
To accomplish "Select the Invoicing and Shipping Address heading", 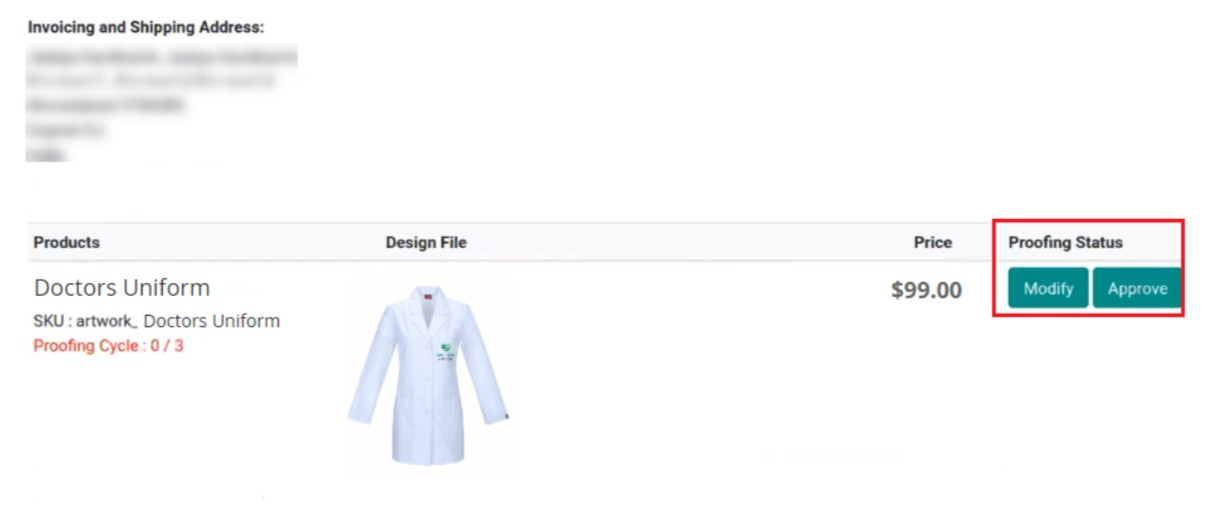I will click(146, 27).
